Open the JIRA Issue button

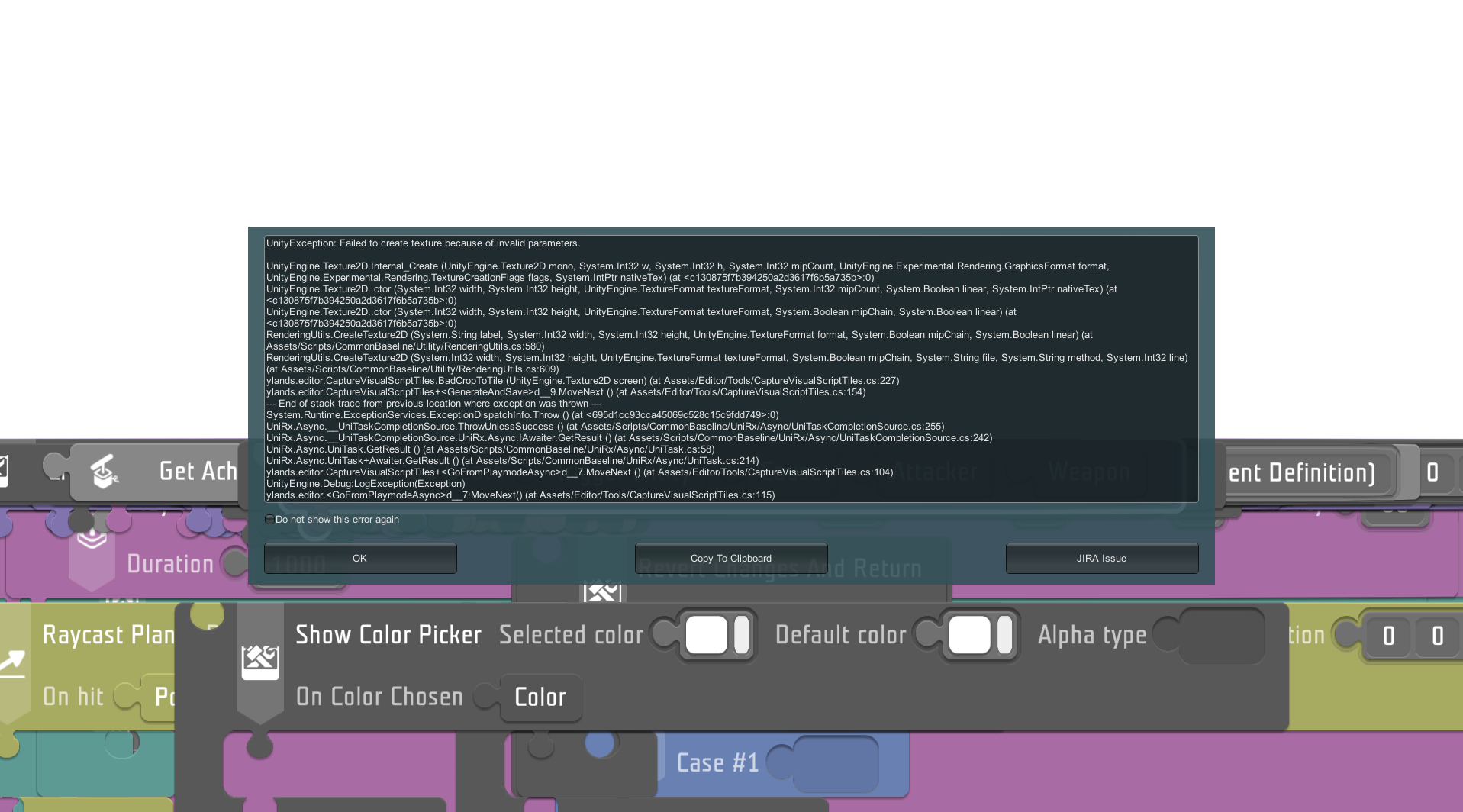(1101, 559)
